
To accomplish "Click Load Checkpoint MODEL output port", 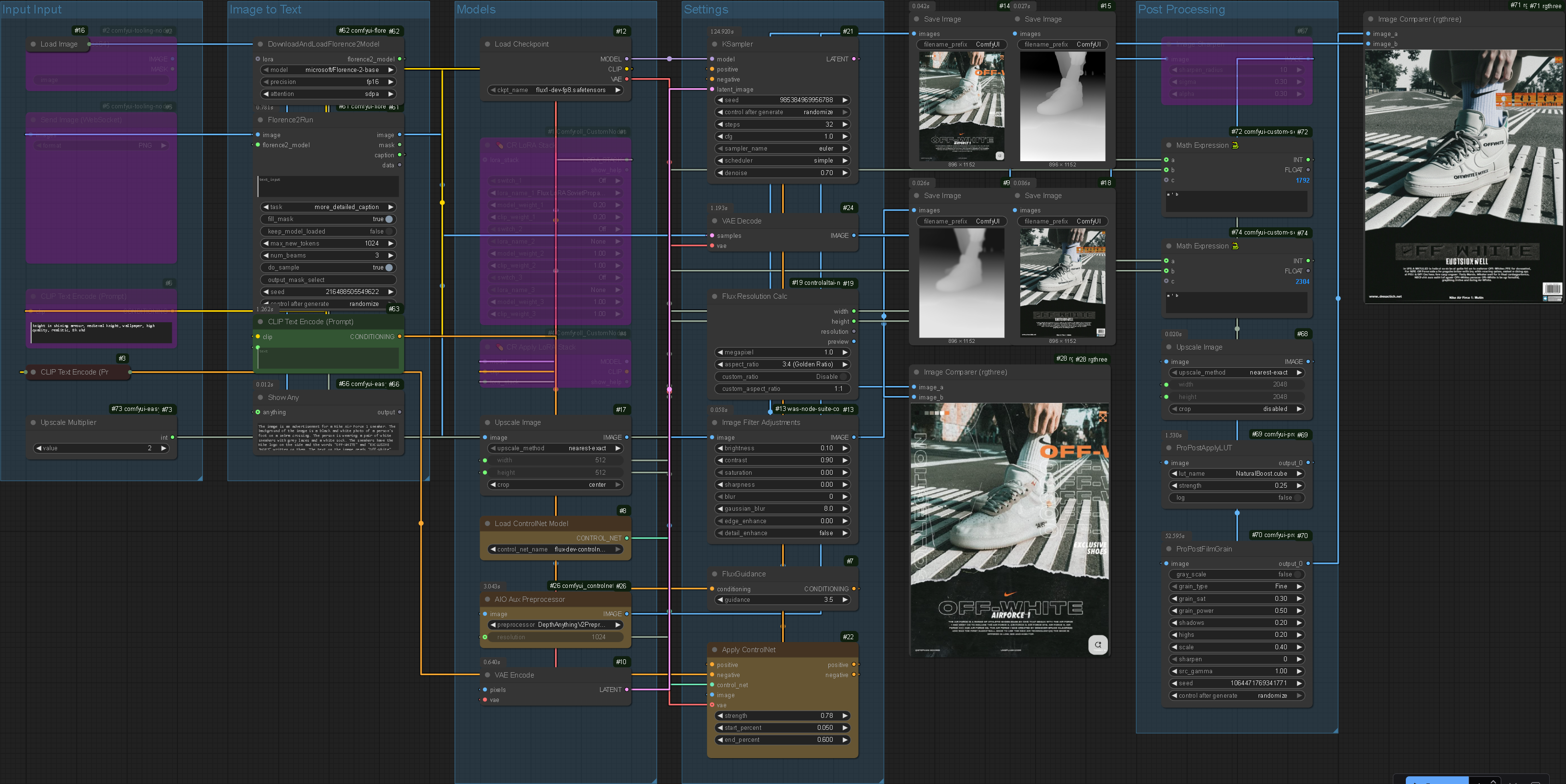I will coord(627,59).
